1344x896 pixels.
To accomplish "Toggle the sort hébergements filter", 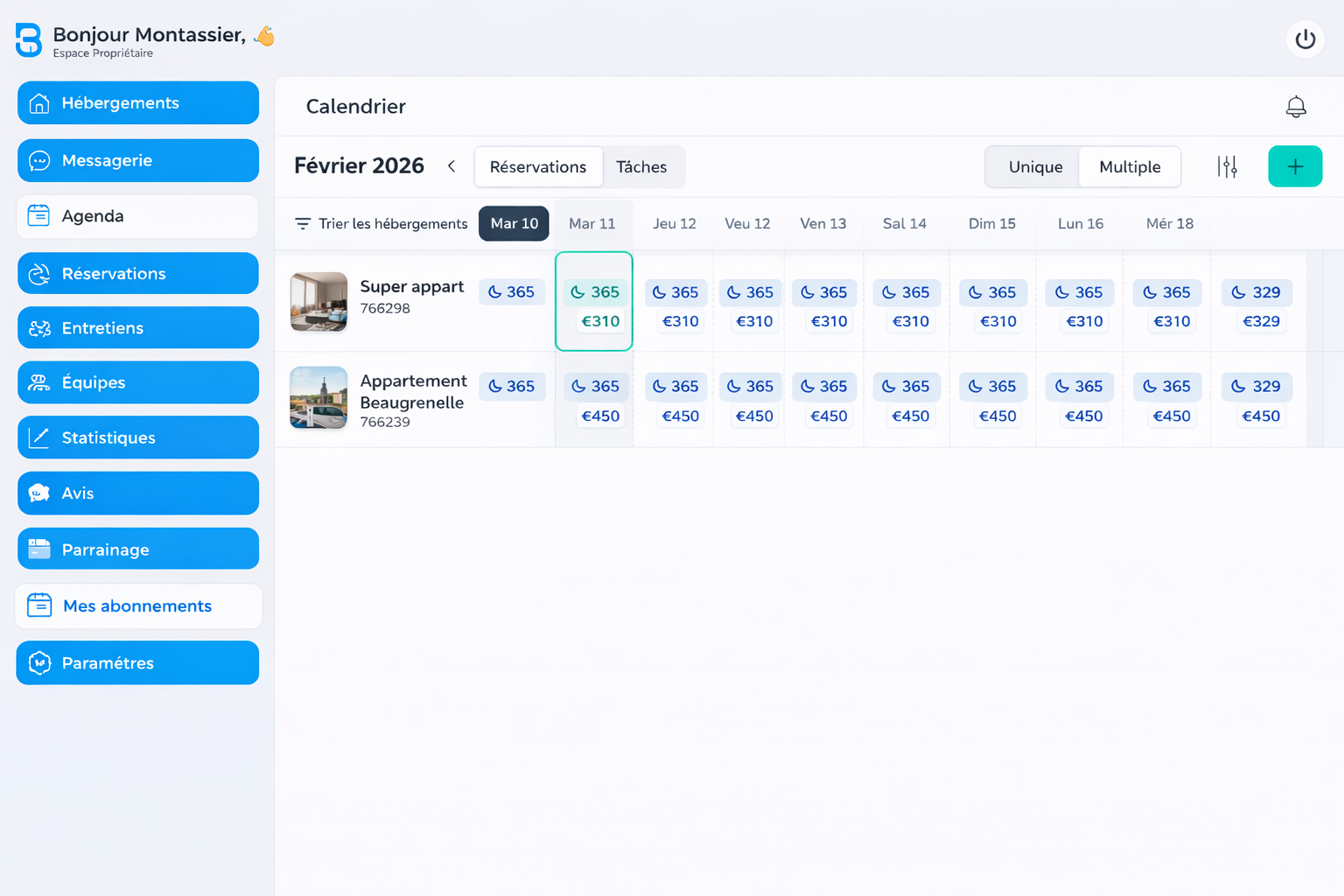I will [302, 224].
